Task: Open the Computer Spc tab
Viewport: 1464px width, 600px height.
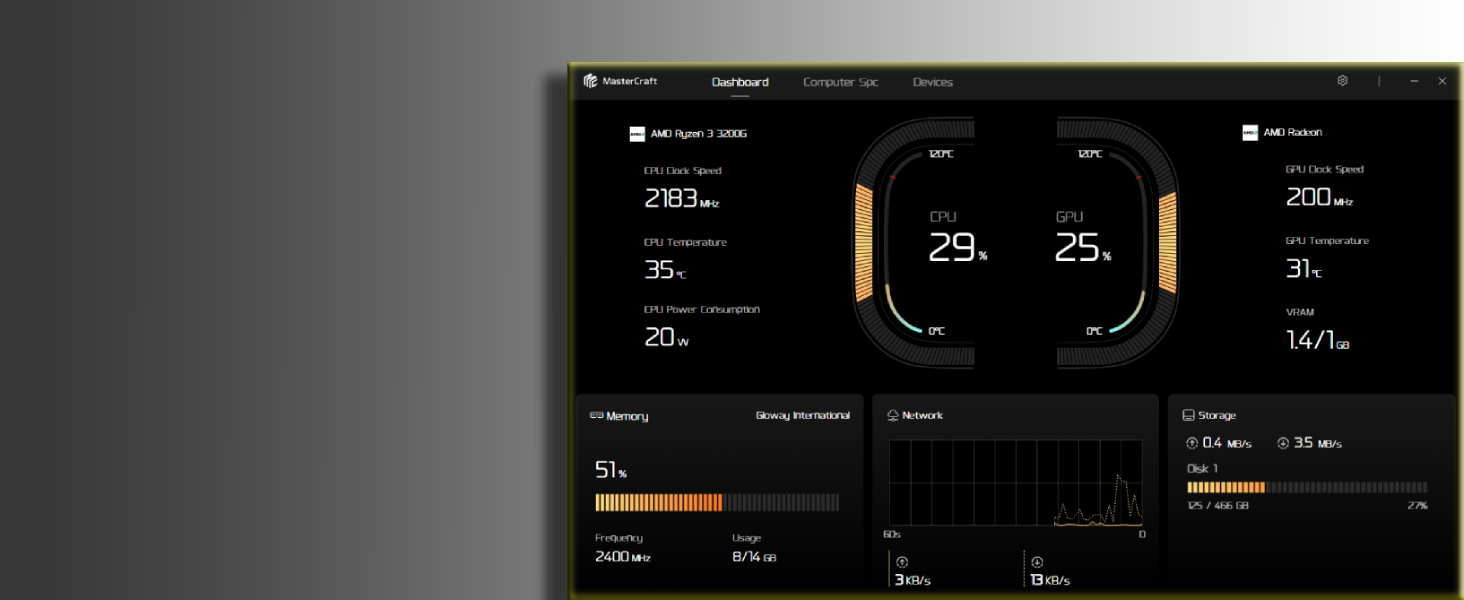Action: 840,82
